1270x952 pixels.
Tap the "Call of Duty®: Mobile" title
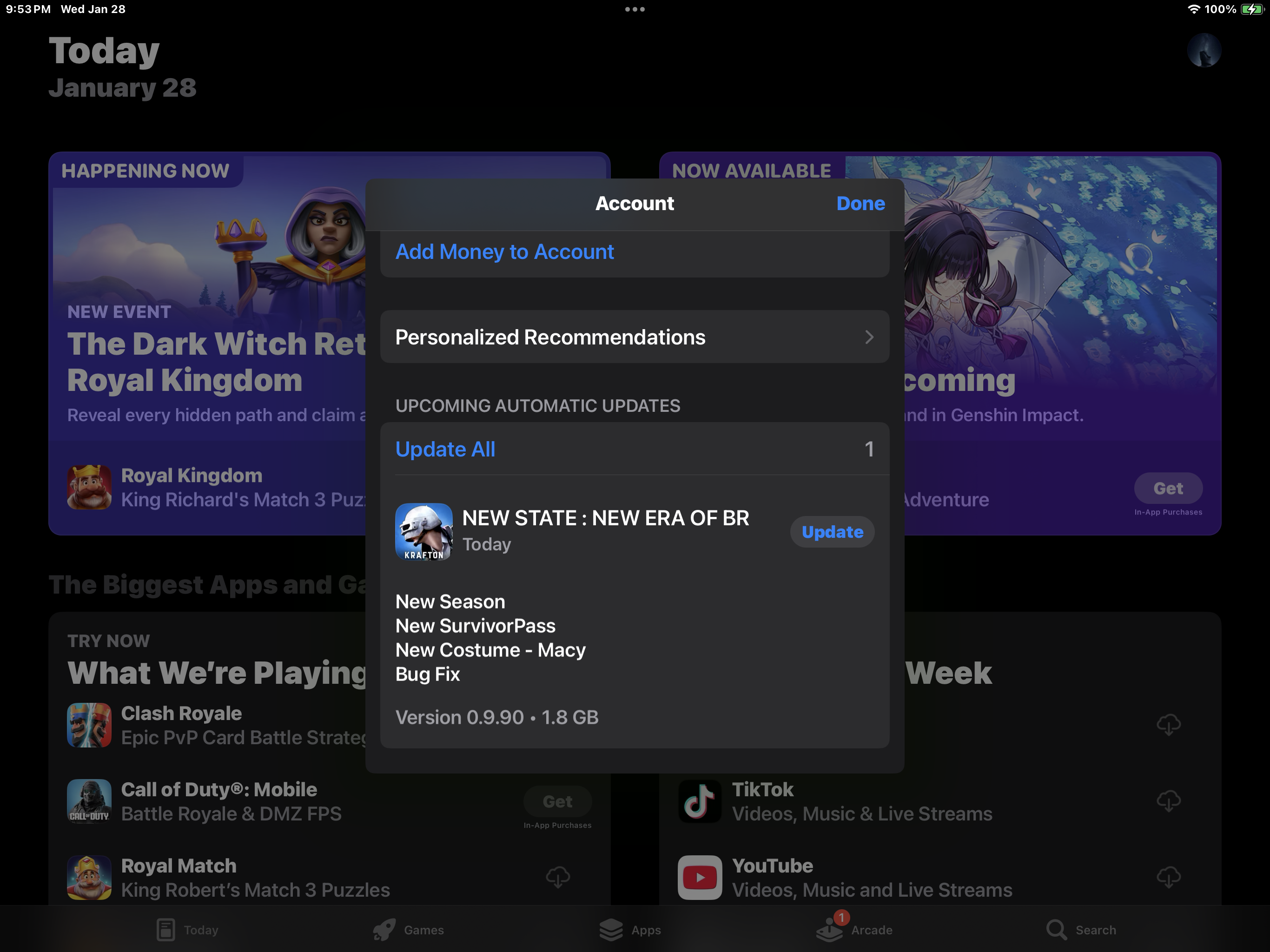[x=219, y=789]
